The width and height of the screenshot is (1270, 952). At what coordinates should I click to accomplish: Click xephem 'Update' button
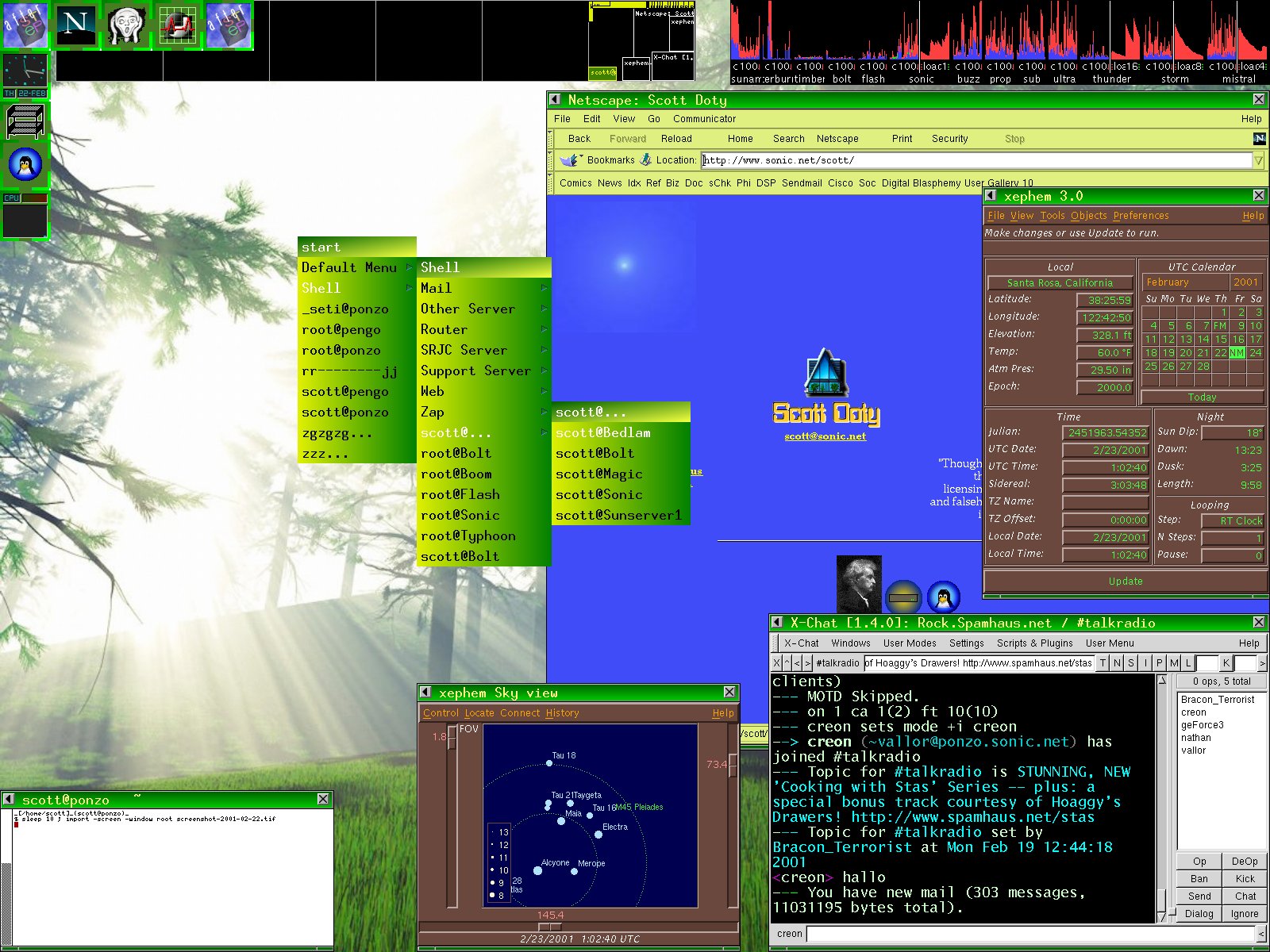pyautogui.click(x=1126, y=582)
